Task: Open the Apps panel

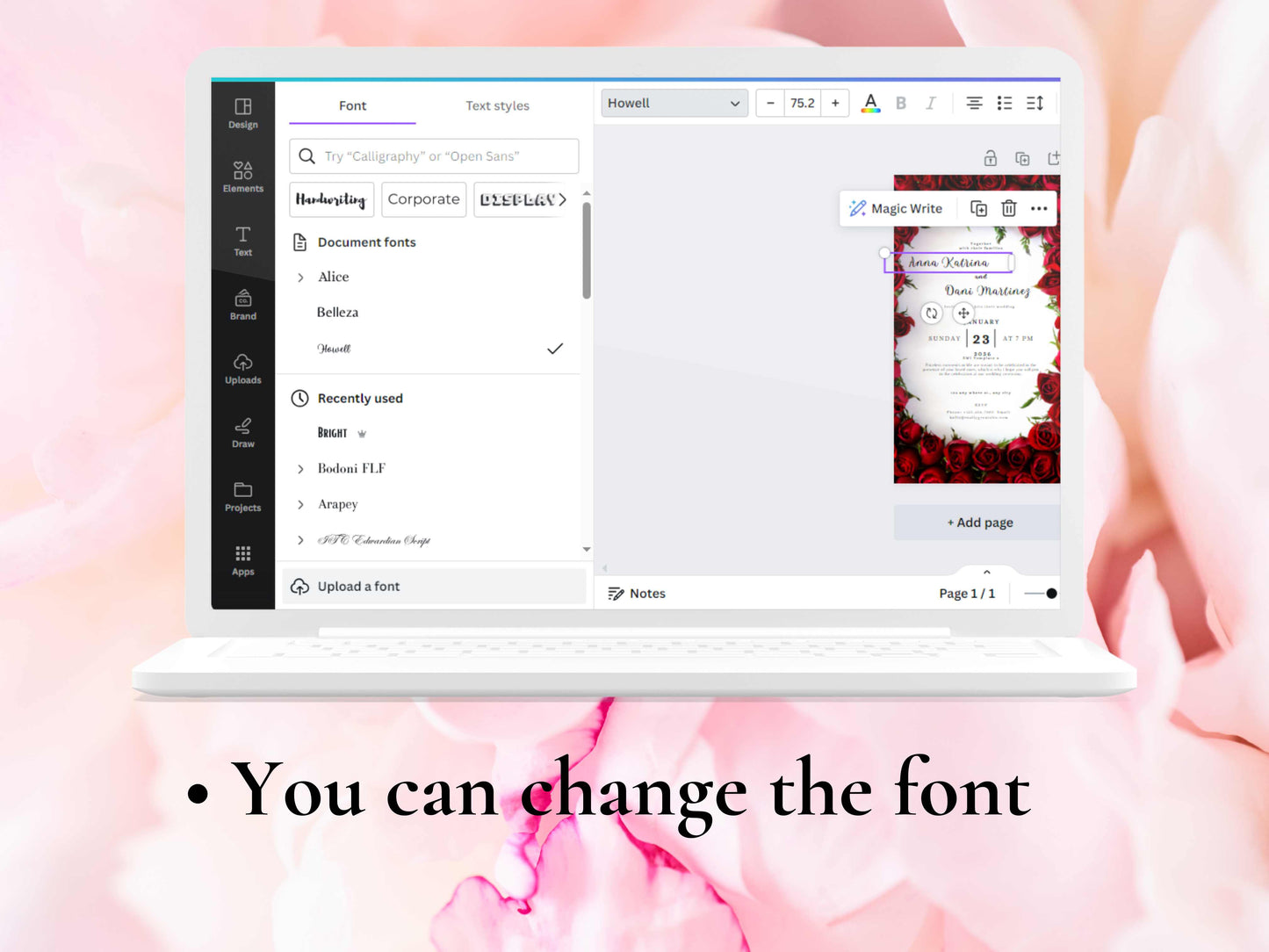Action: [242, 559]
